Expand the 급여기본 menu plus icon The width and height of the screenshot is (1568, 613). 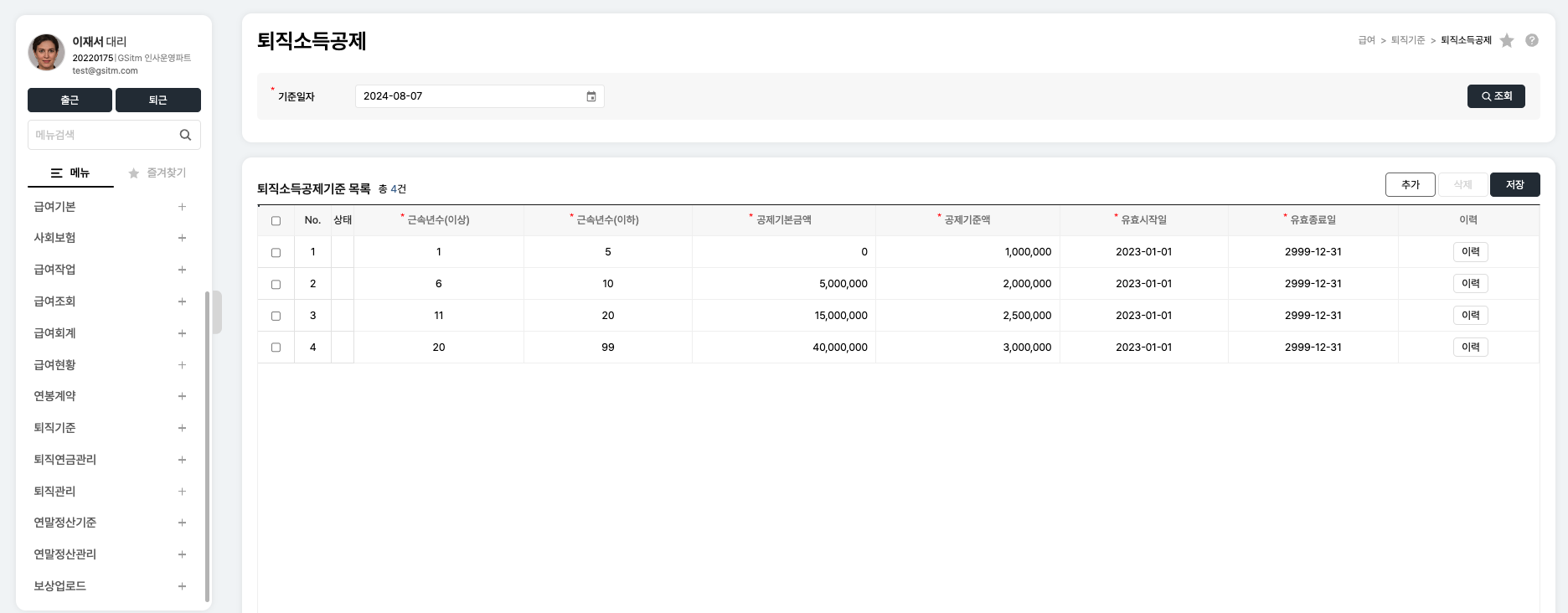182,207
